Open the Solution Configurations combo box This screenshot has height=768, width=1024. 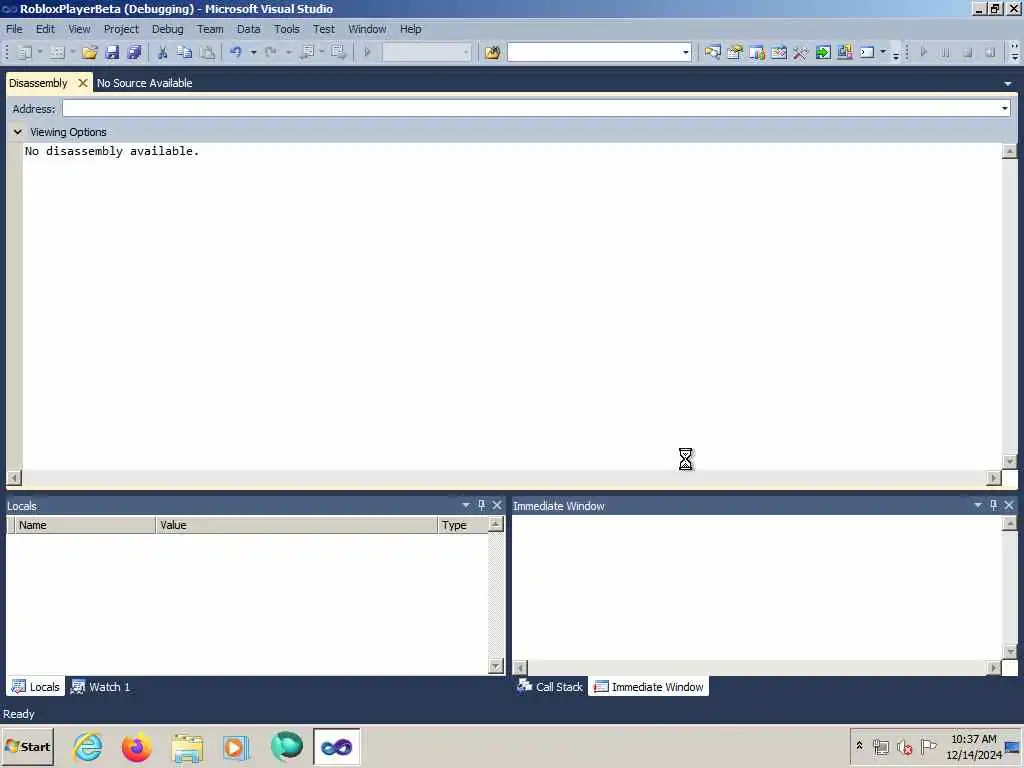[426, 52]
